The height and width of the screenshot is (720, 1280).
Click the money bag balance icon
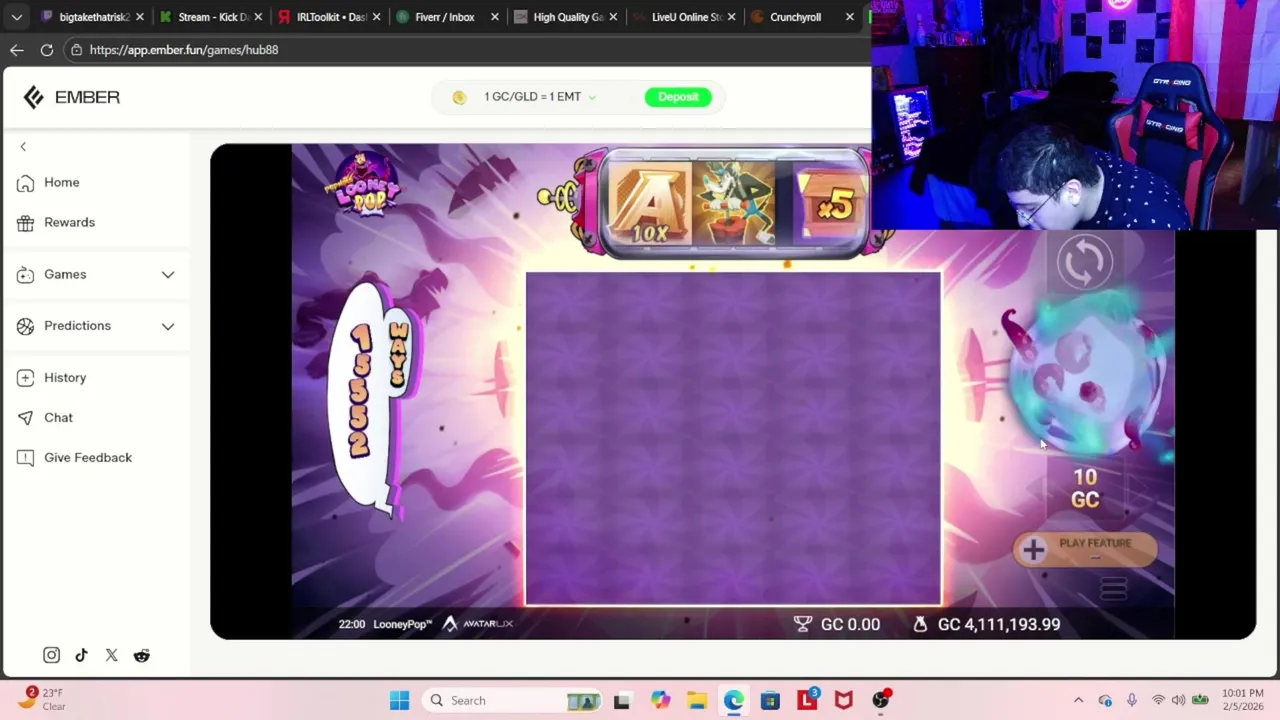pos(920,624)
